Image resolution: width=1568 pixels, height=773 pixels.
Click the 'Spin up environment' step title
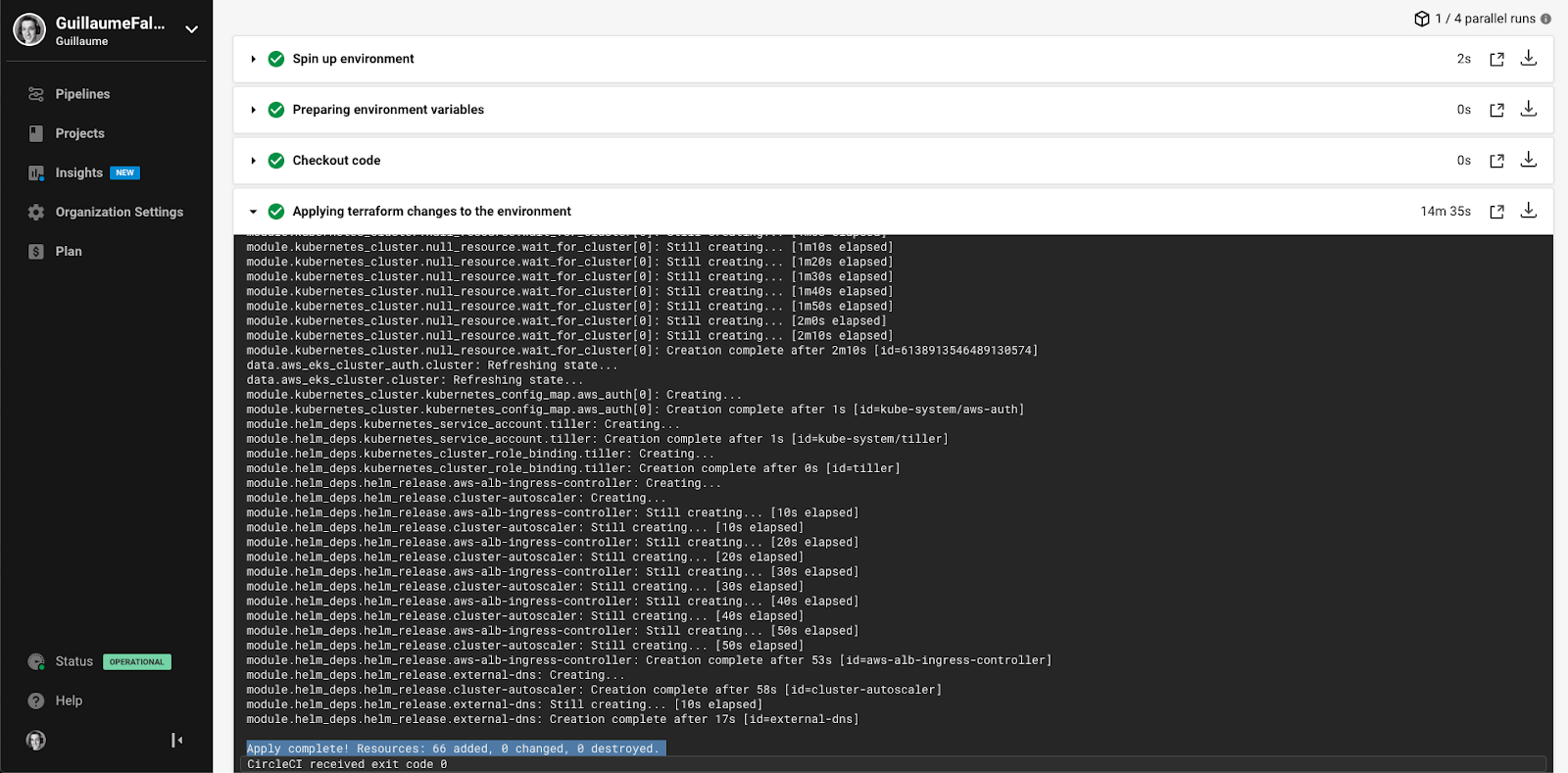point(353,59)
